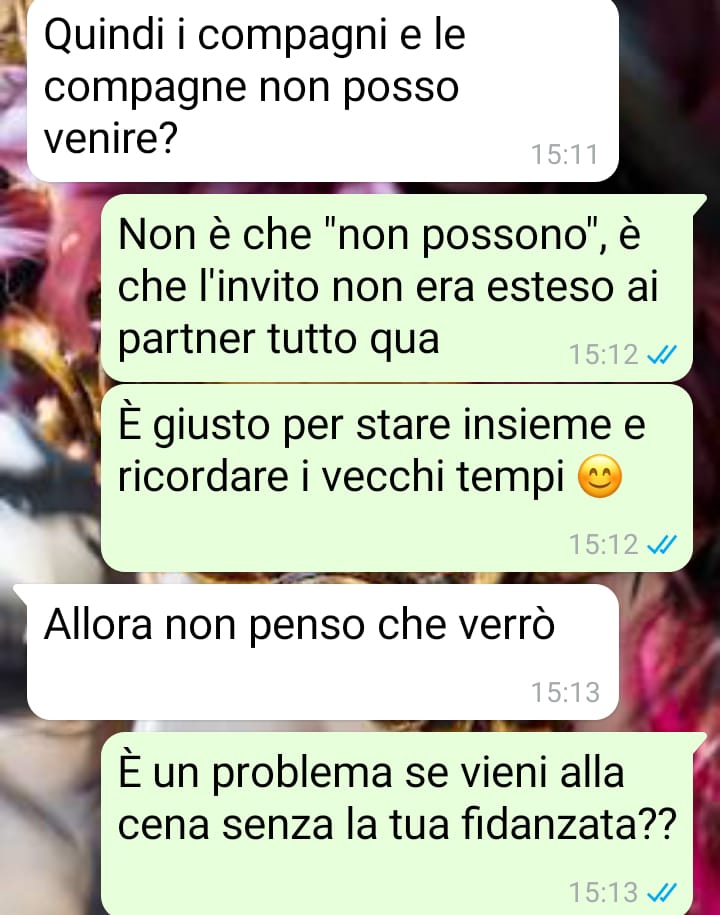Select the green message starting "Non è che"
The image size is (720, 915).
point(397,288)
